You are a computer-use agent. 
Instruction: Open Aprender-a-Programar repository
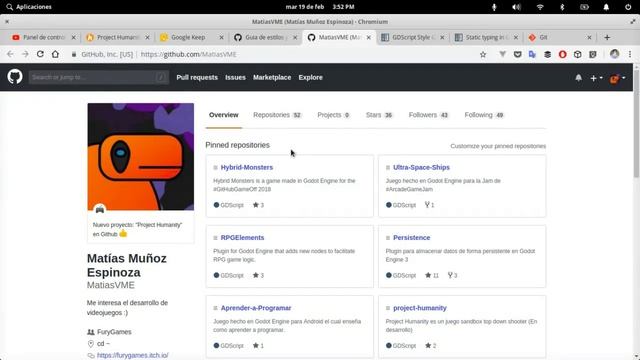[256, 308]
